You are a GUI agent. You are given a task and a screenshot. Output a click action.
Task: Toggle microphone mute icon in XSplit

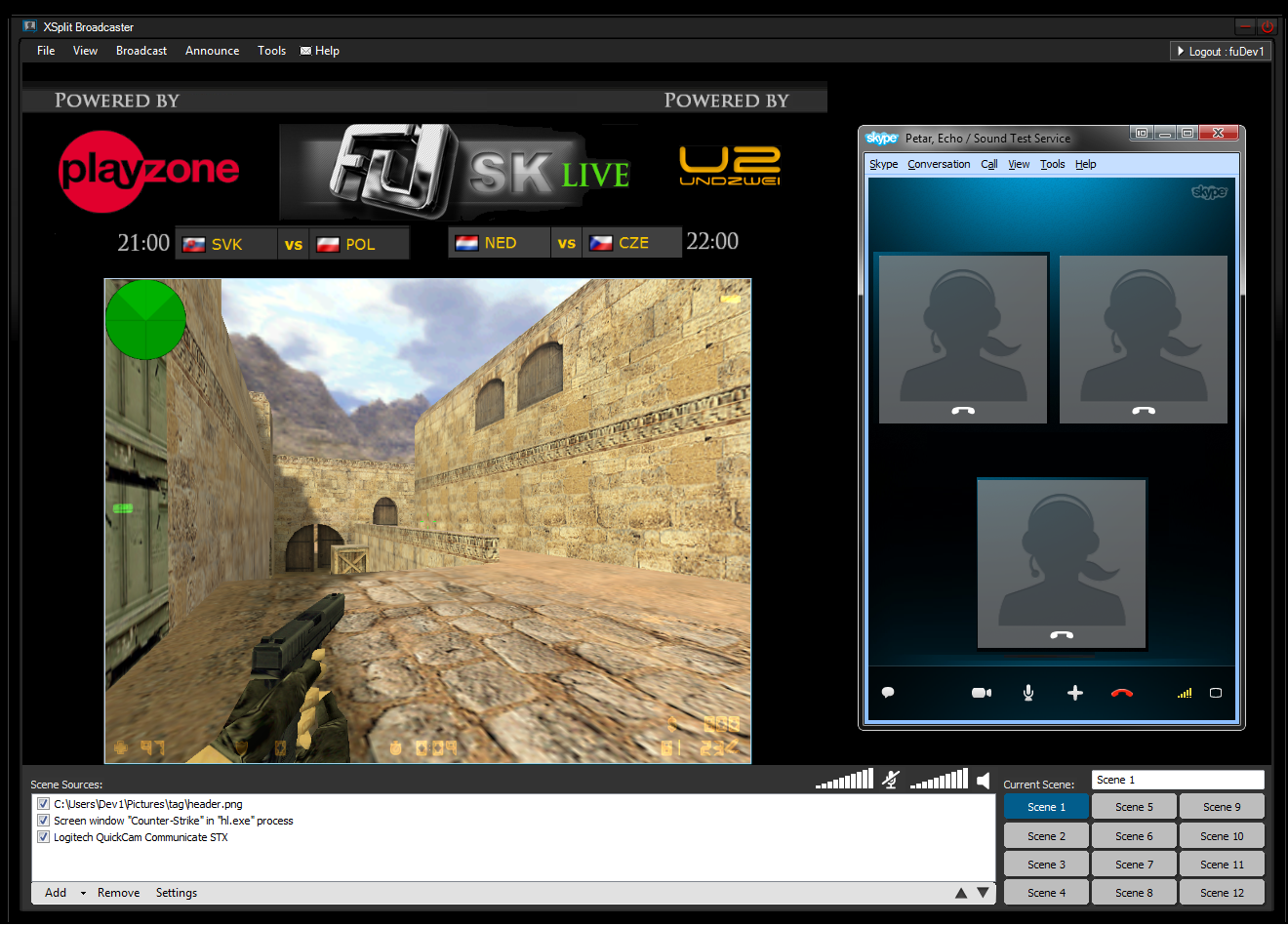pyautogui.click(x=891, y=780)
